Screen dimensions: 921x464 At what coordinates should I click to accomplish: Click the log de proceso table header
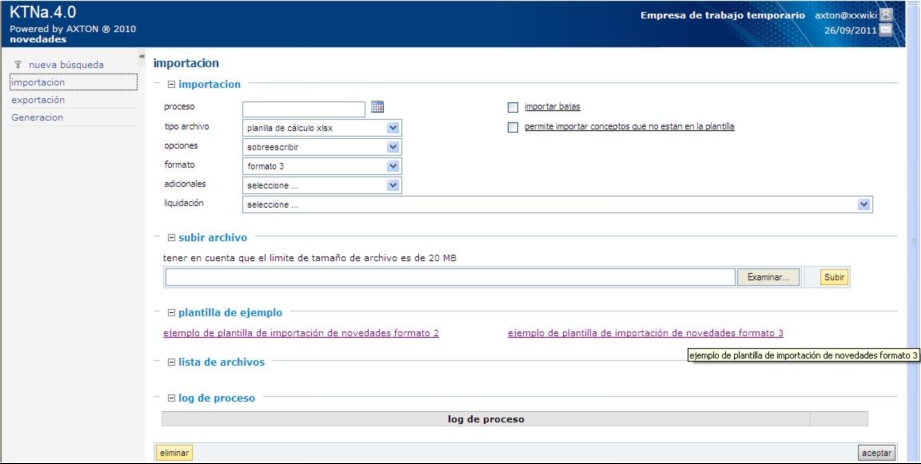coord(486,419)
